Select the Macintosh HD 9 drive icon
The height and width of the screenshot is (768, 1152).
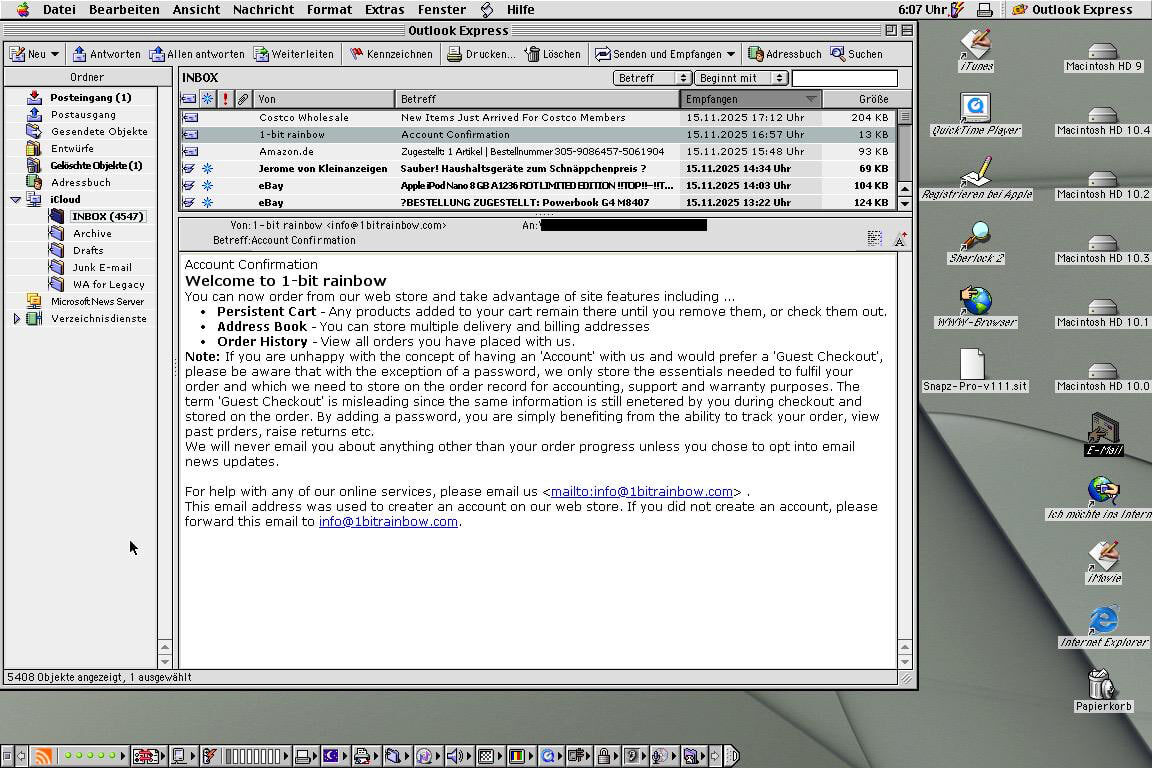click(x=1103, y=57)
